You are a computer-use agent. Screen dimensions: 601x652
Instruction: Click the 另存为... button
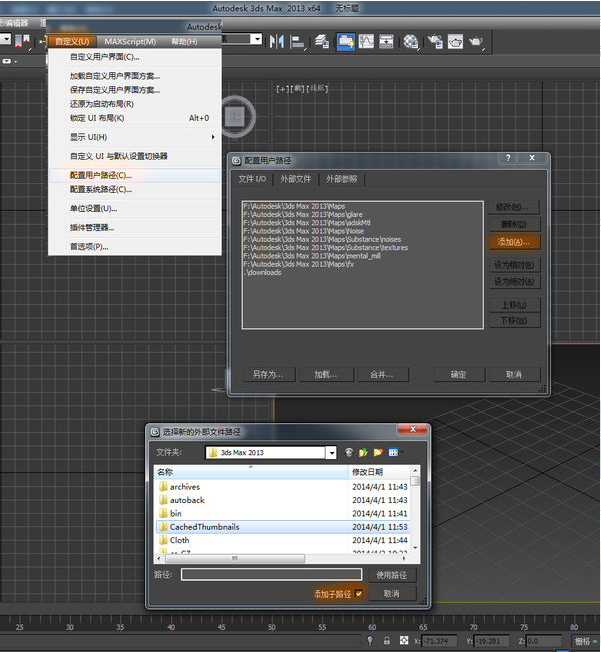tap(268, 375)
